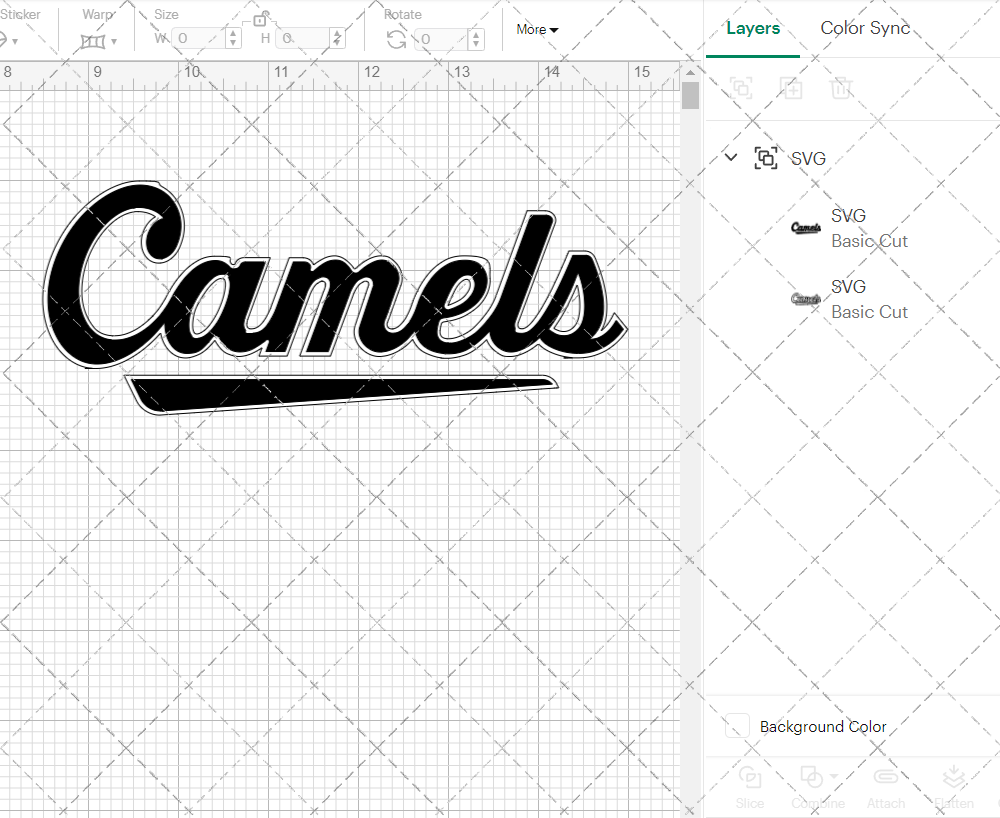The width and height of the screenshot is (1000, 818).
Task: Click the Rotate value input field
Action: (440, 41)
